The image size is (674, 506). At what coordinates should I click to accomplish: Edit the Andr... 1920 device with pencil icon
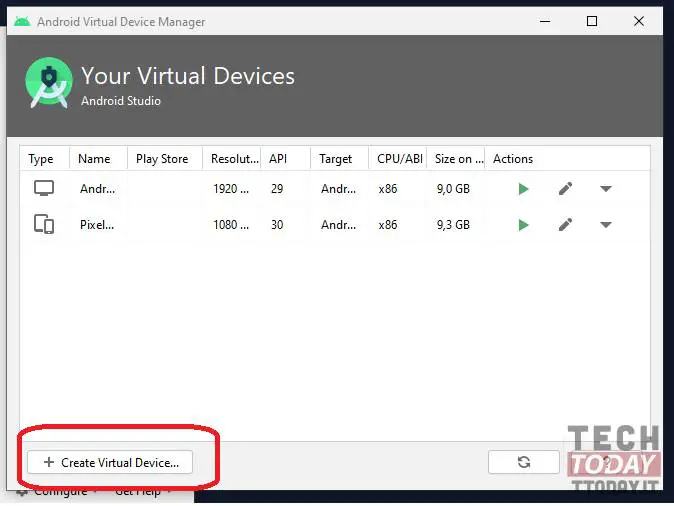coord(565,188)
